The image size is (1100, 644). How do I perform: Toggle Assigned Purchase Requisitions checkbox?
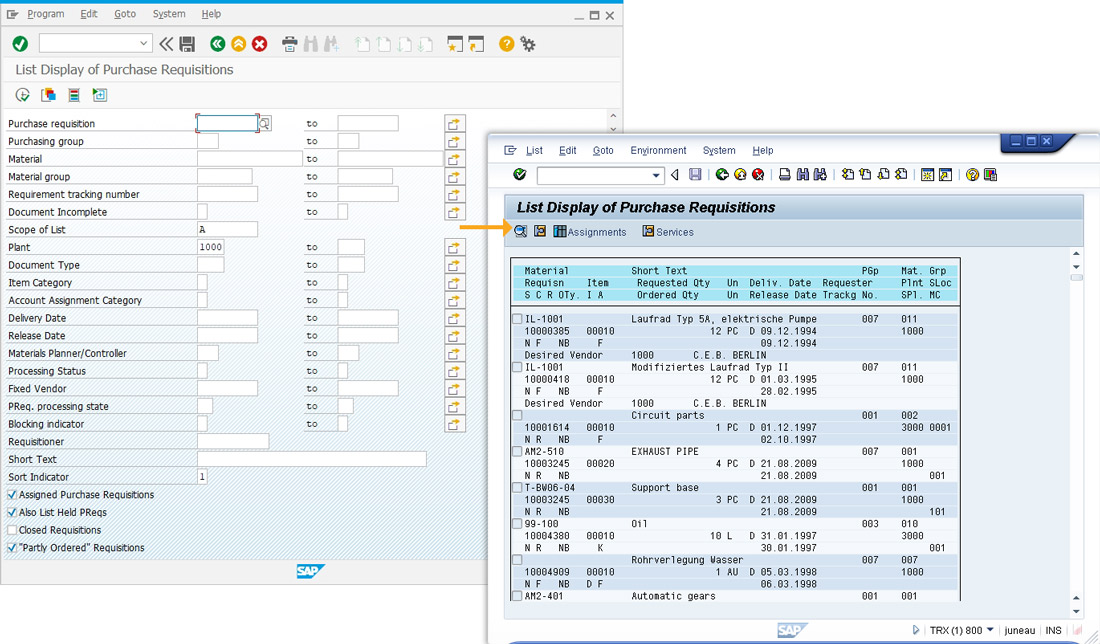coord(12,495)
